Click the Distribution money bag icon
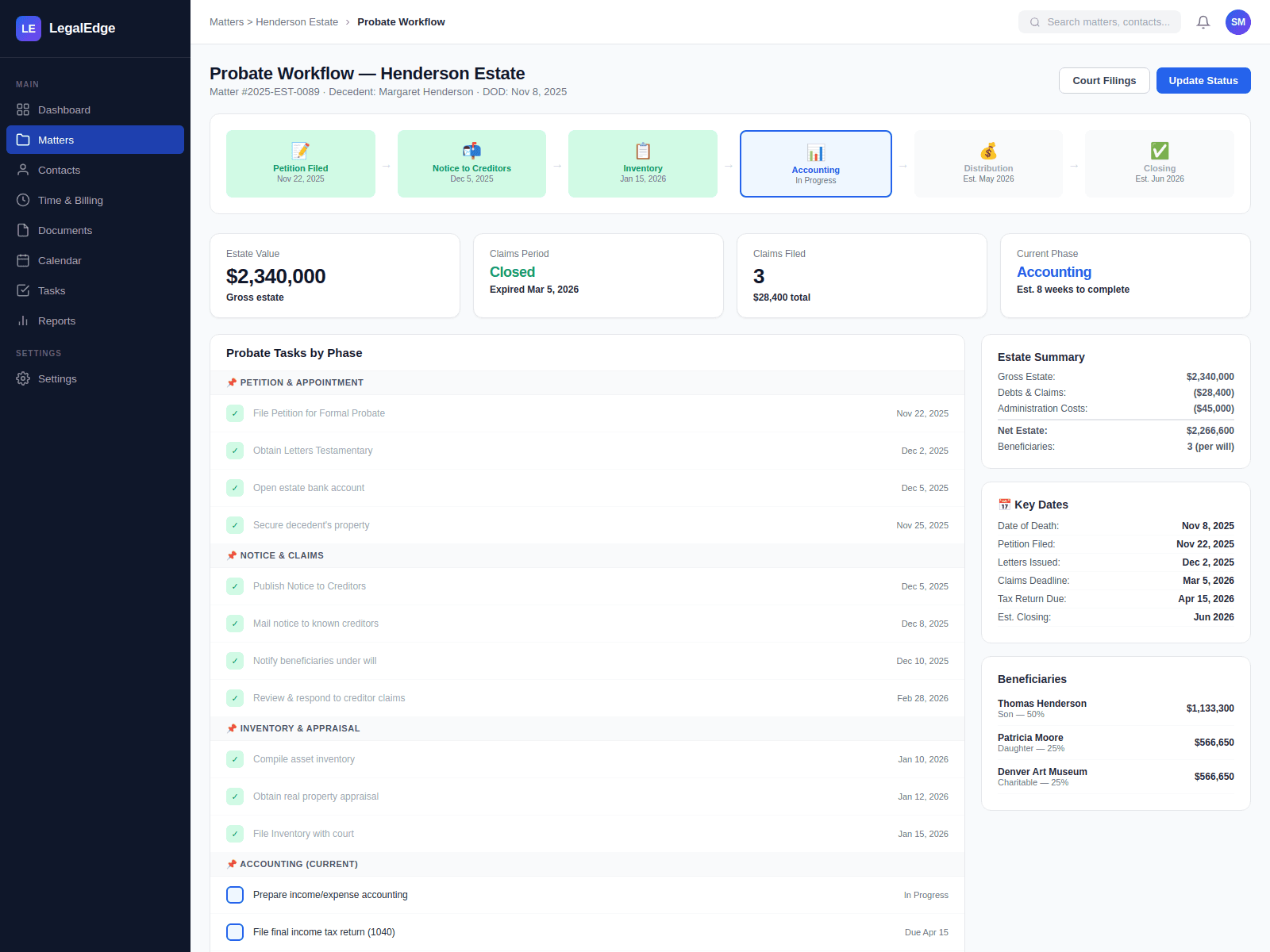This screenshot has width=1270, height=952. [988, 151]
